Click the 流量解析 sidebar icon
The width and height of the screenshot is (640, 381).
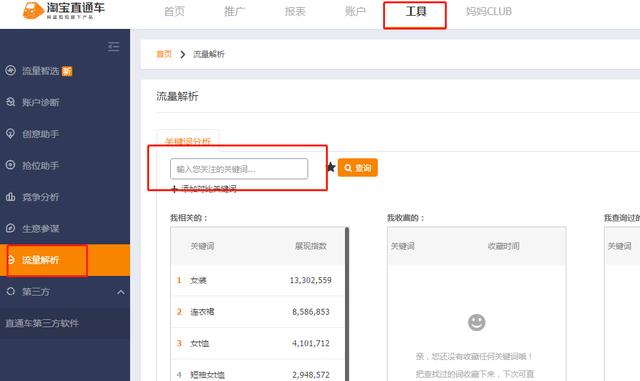[x=11, y=260]
